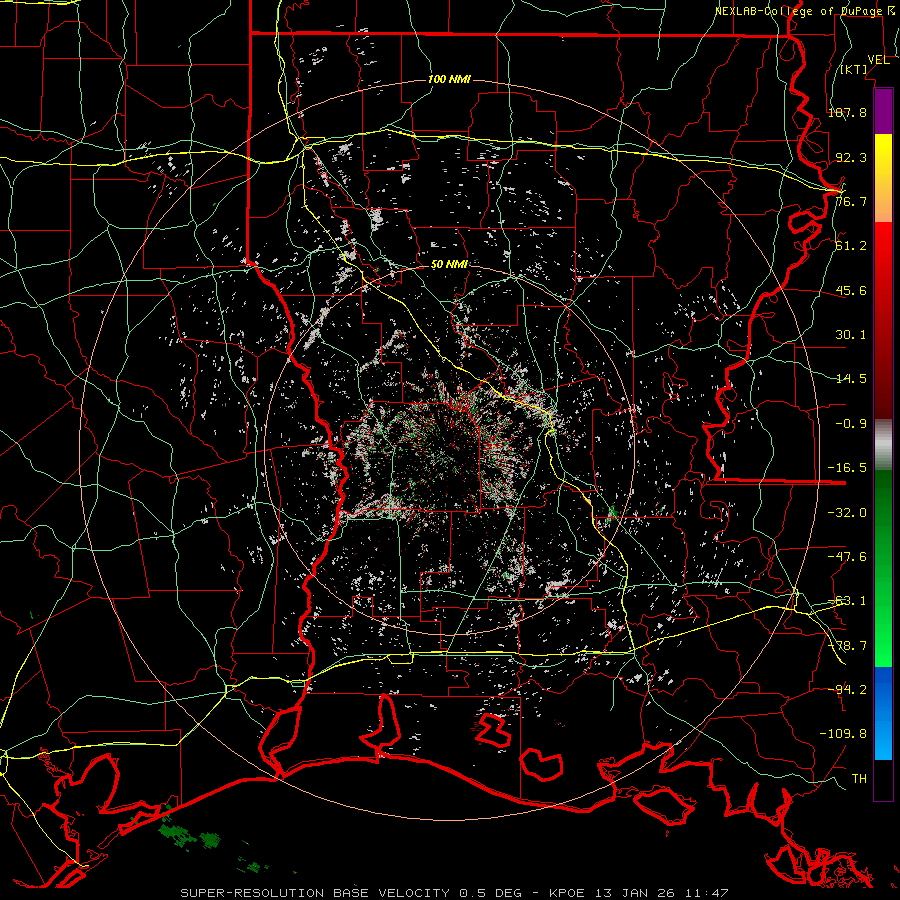Screen dimensions: 900x900
Task: Click the -94.2 velocity scale value
Action: [847, 690]
